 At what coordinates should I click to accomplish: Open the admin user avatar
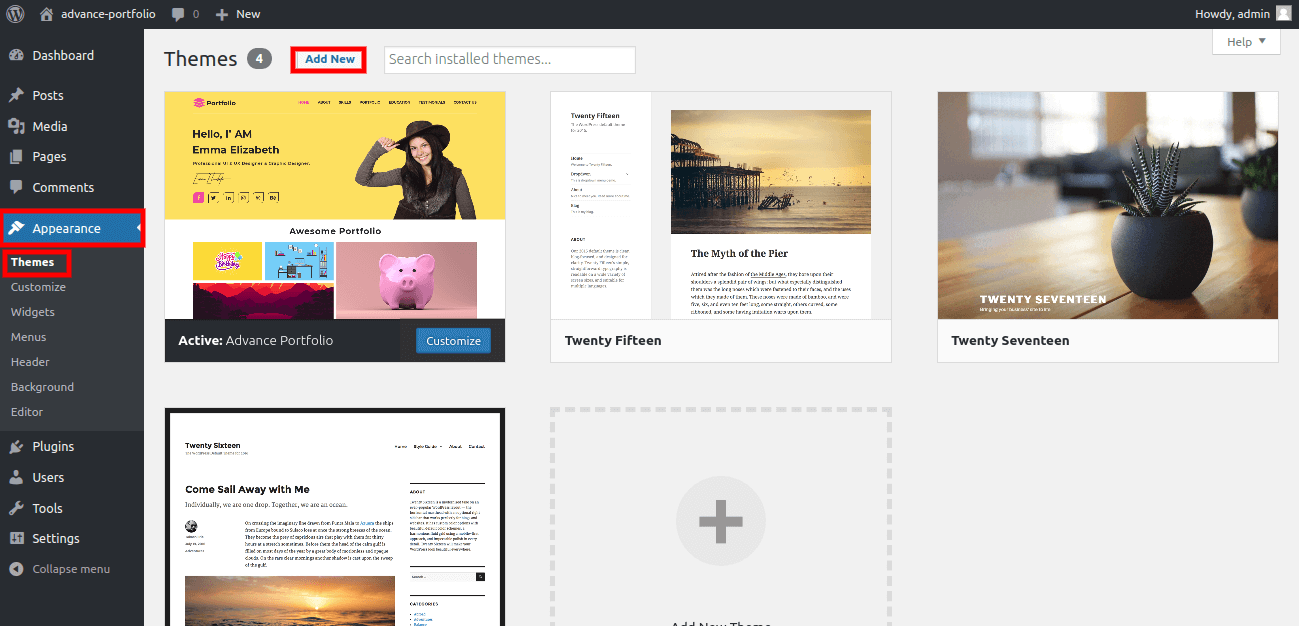[x=1284, y=14]
